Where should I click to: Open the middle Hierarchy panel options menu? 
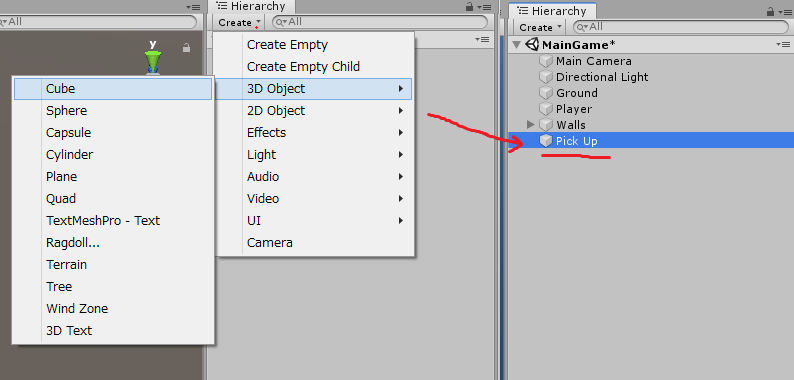pos(486,7)
